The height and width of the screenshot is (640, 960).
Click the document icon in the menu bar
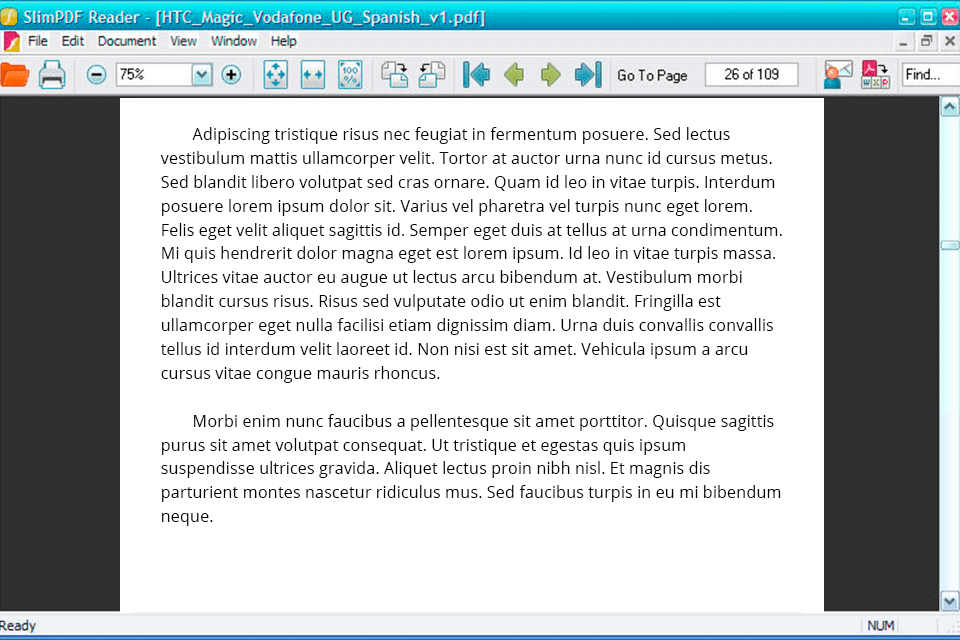pos(11,41)
